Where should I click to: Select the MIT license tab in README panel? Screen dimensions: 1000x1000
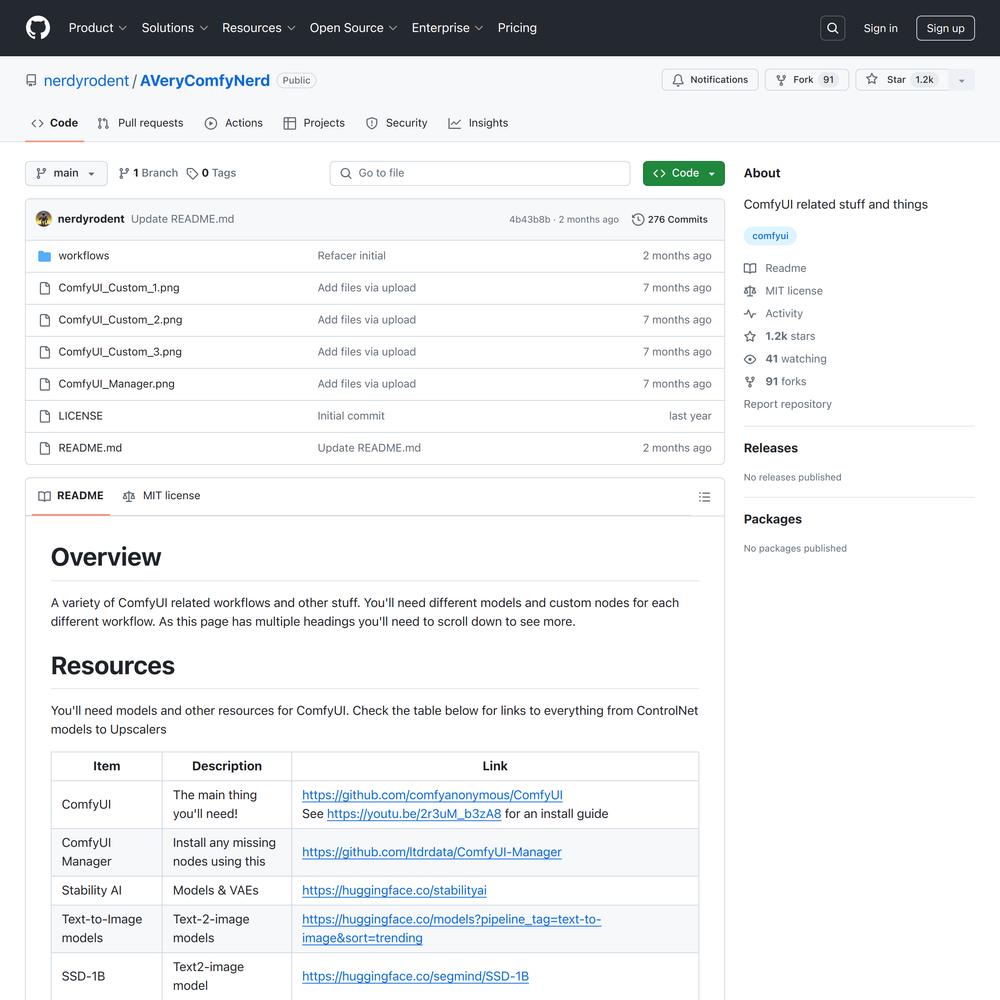161,496
